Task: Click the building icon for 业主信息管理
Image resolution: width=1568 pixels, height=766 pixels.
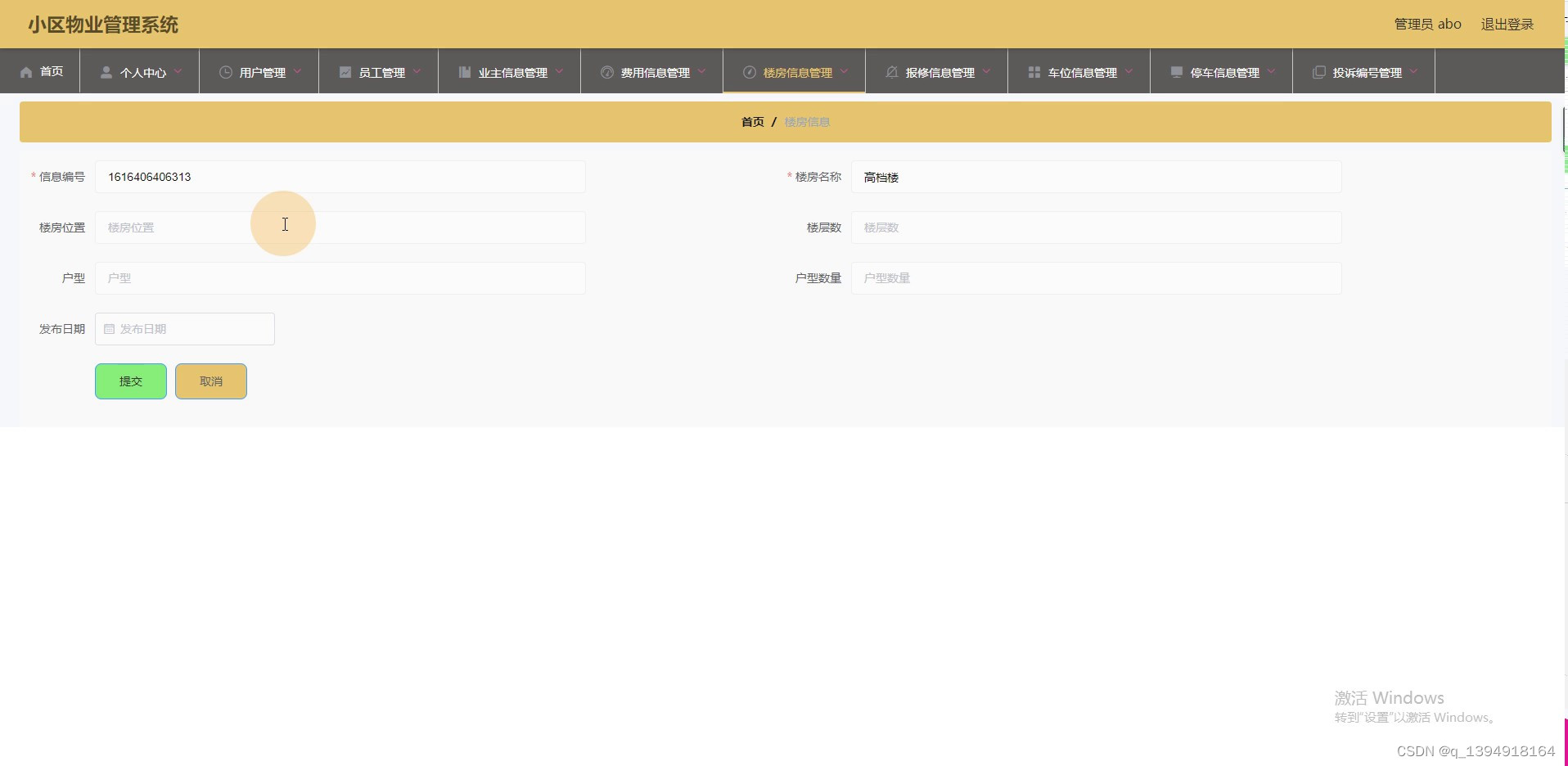Action: 465,72
